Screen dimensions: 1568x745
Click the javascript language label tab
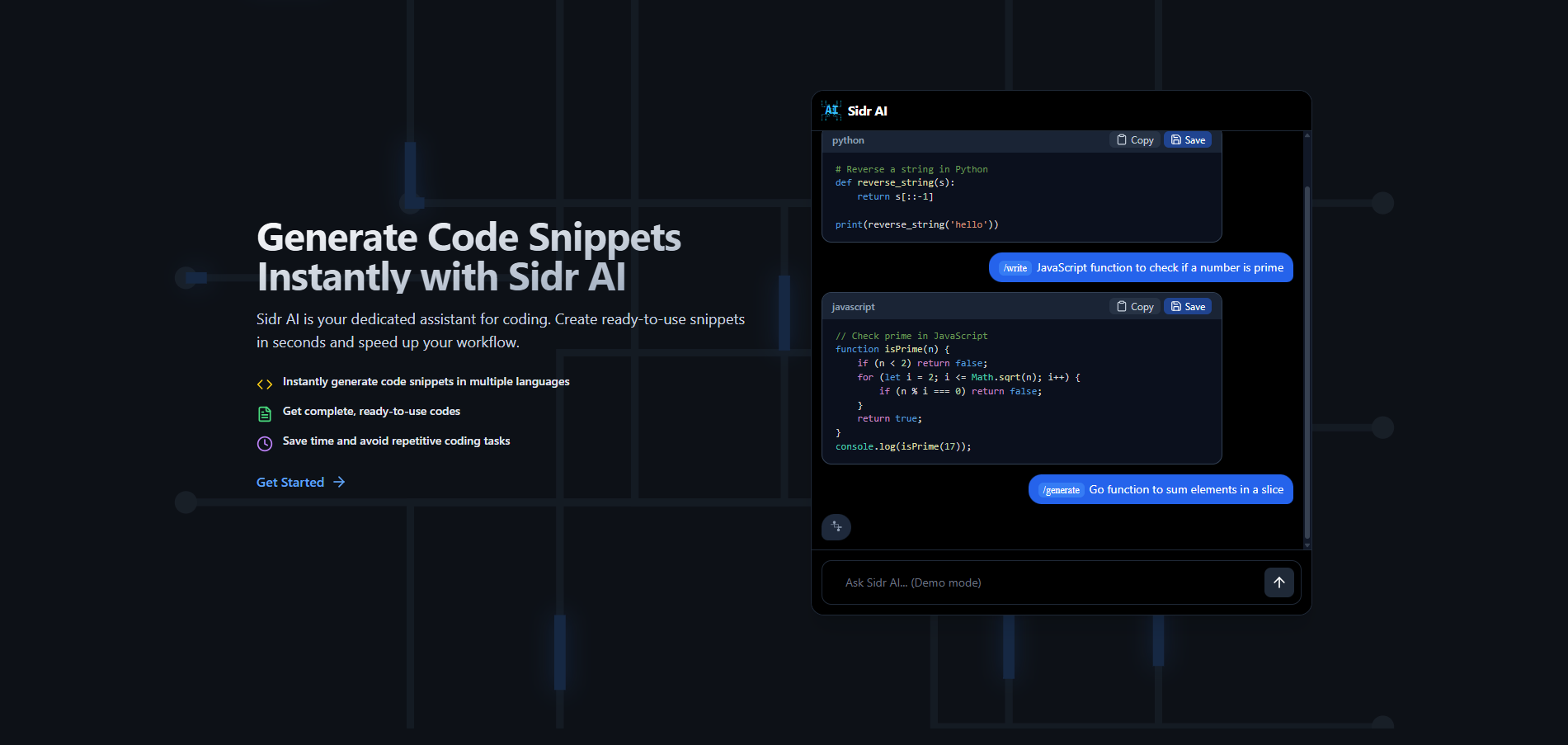tap(853, 306)
